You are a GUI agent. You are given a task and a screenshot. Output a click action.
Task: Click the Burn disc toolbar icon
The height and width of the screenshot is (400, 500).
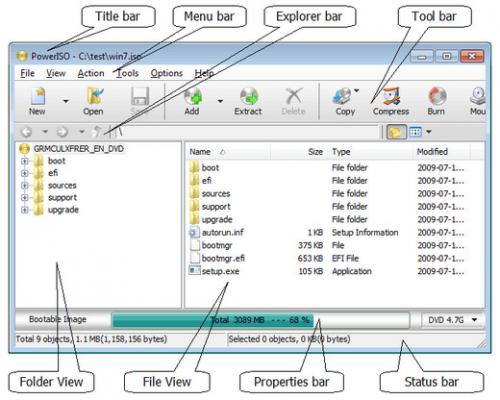click(x=436, y=101)
